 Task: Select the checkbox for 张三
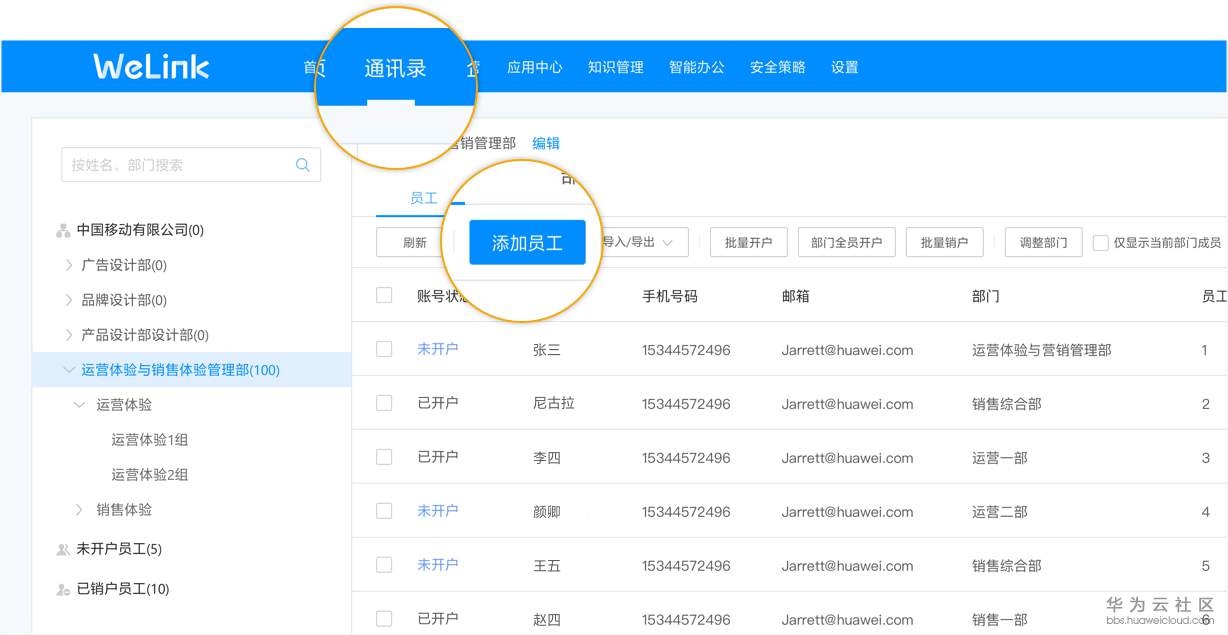pos(384,349)
